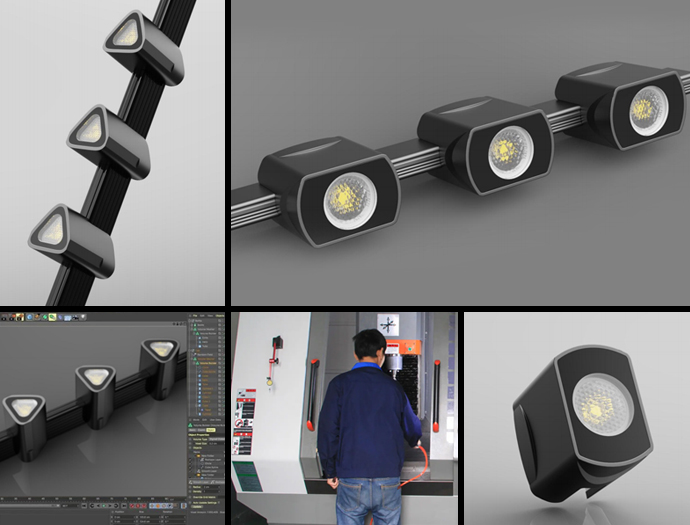Click the camera object icon in toolbar
Image resolution: width=690 pixels, height=525 pixels.
75,317
